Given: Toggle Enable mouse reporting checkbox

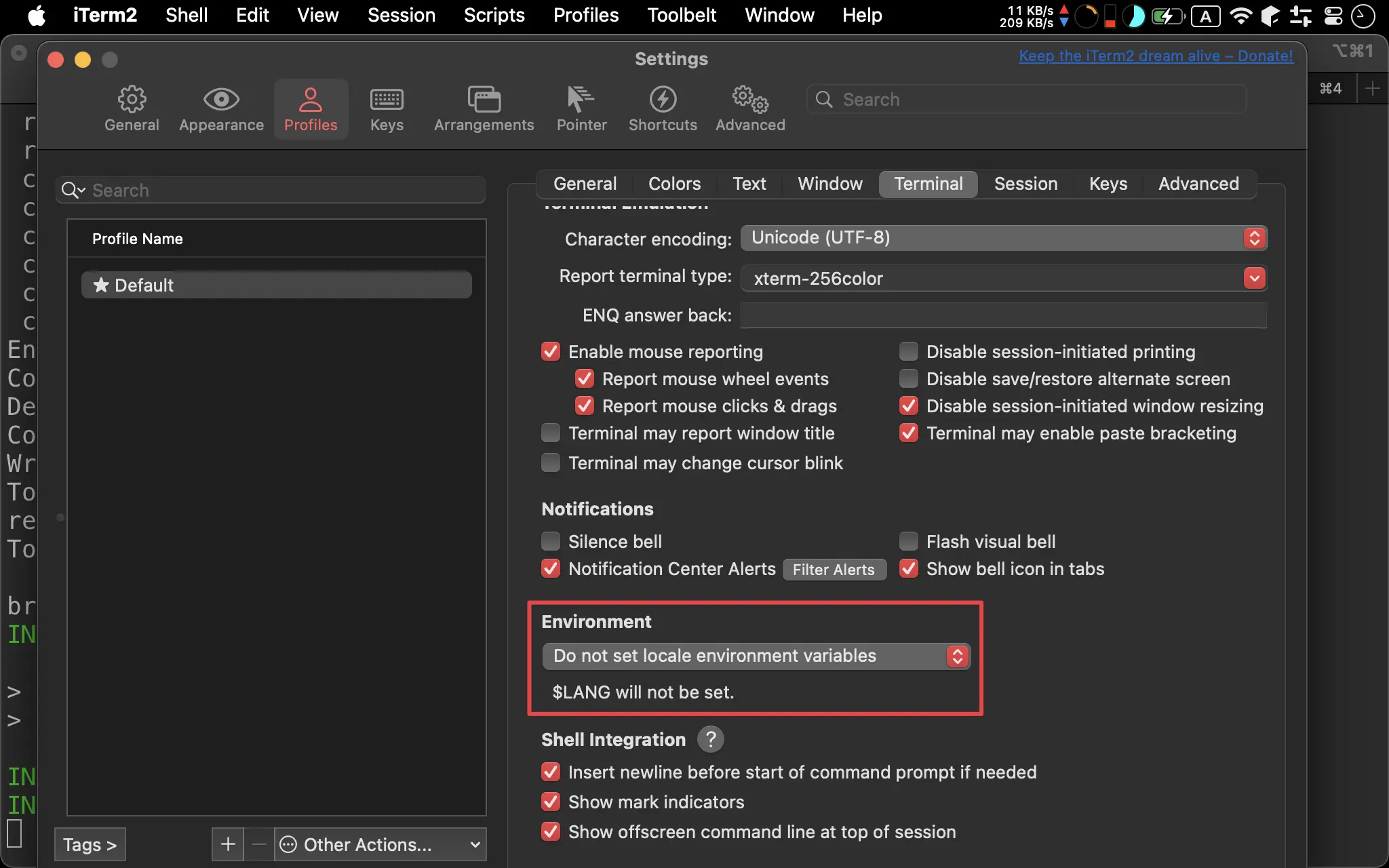Looking at the screenshot, I should coord(550,352).
